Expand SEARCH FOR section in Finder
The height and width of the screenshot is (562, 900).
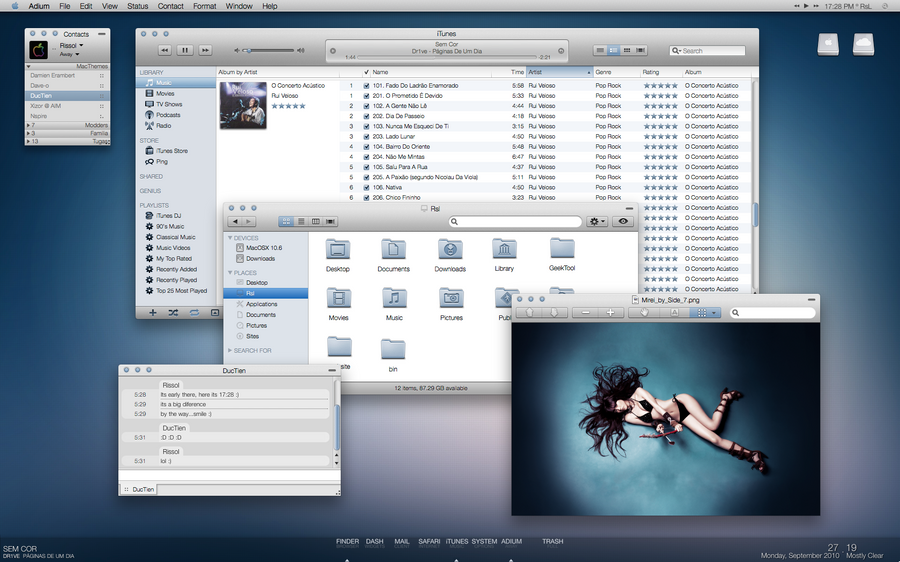230,350
